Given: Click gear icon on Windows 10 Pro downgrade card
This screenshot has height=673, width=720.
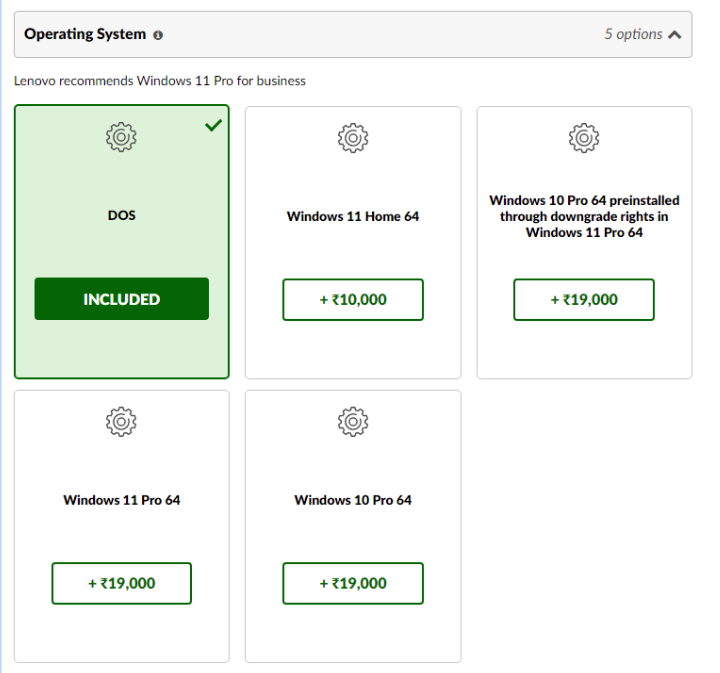Looking at the screenshot, I should click(x=584, y=137).
